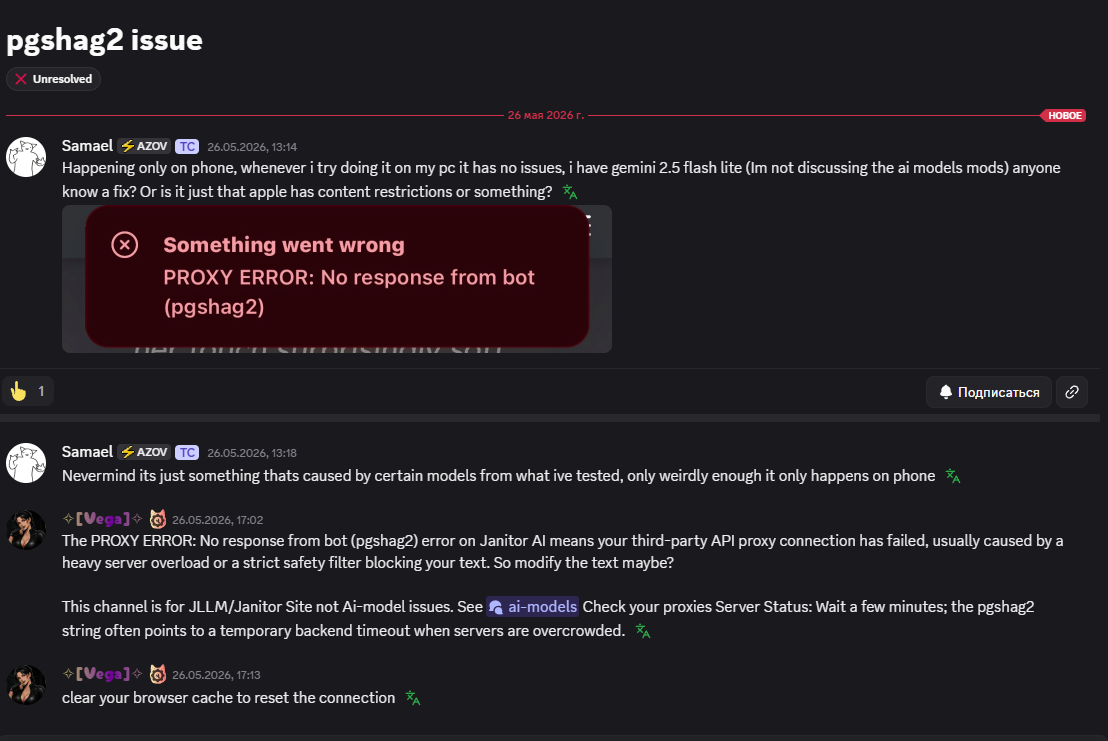Image resolution: width=1108 pixels, height=741 pixels.
Task: Click Vega's avatar on the 17:13 message
Action: point(26,685)
